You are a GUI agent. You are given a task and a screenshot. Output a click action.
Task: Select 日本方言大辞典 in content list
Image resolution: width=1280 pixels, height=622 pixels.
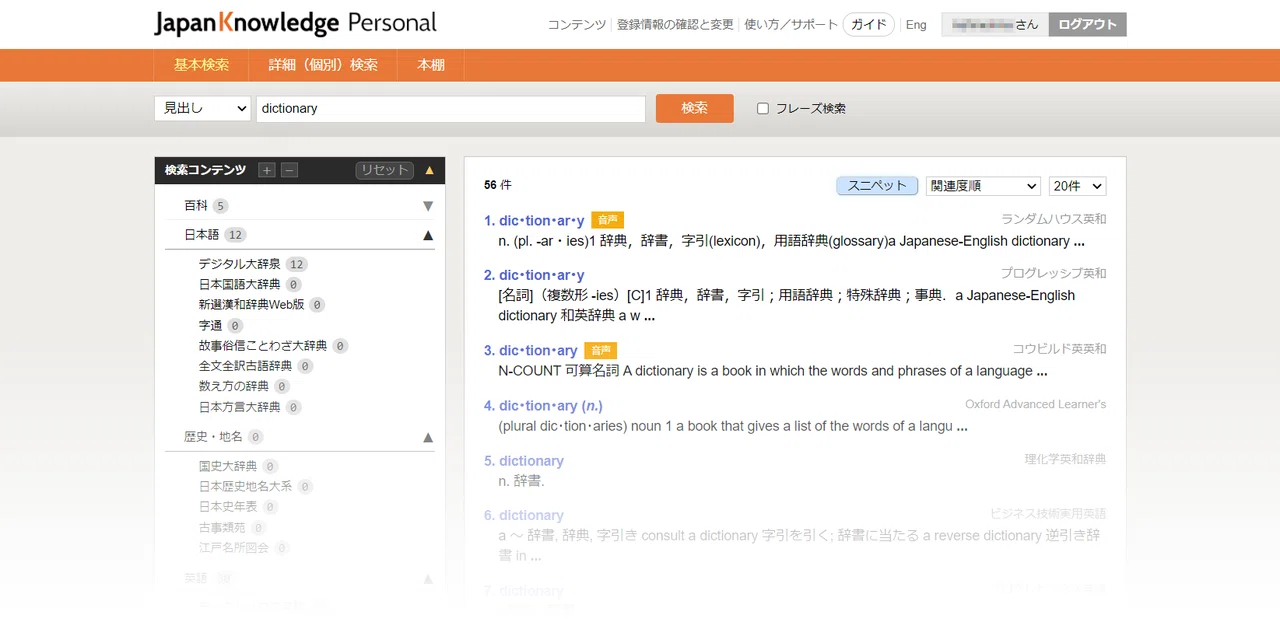click(x=240, y=407)
